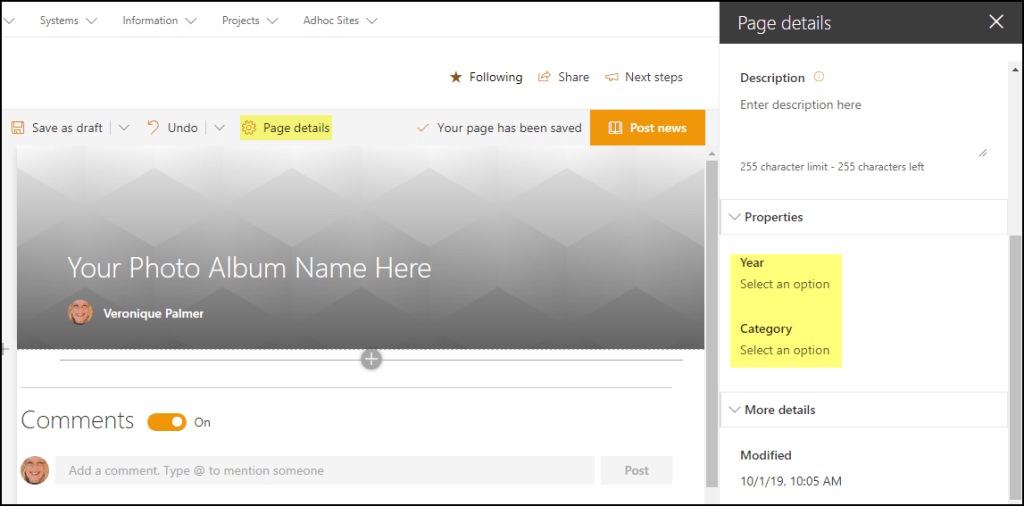Expand the Save as draft dropdown arrow
1024x506 pixels.
[x=124, y=128]
